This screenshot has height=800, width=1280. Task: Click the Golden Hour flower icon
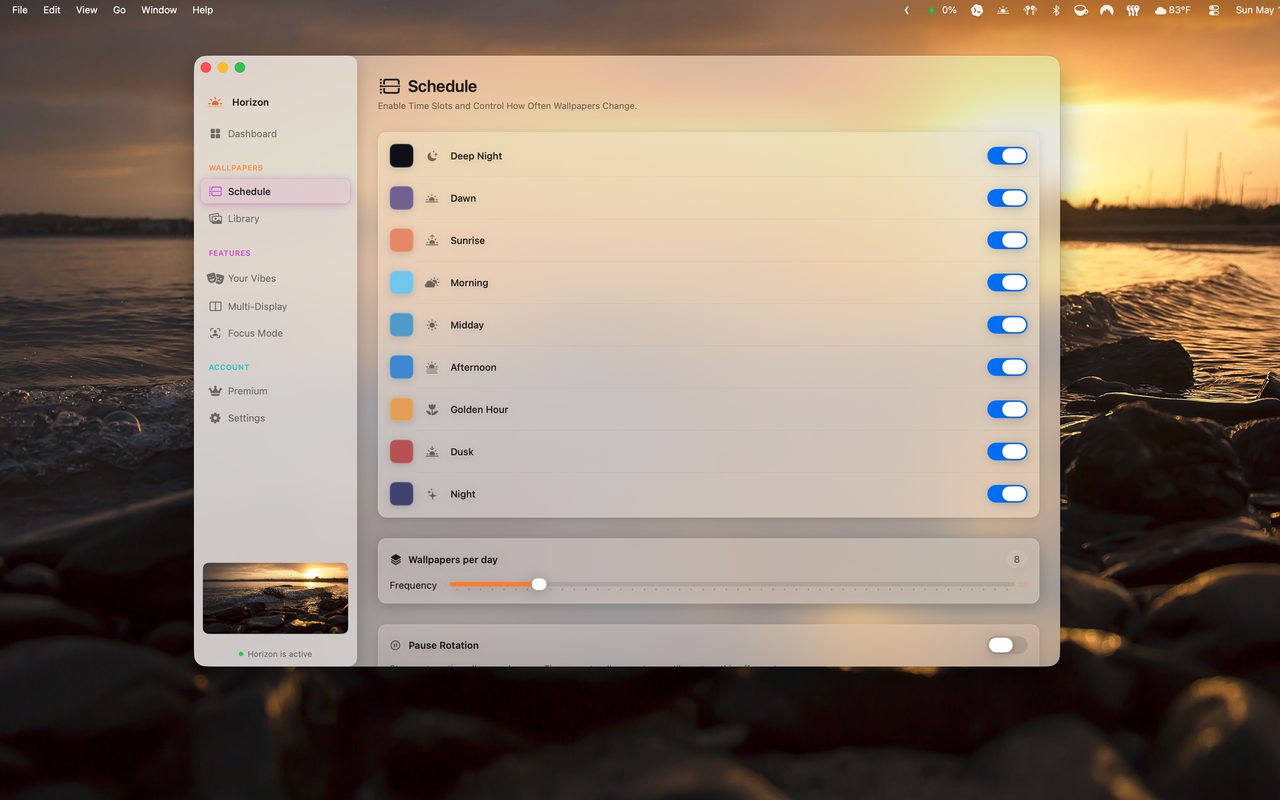tap(432, 409)
